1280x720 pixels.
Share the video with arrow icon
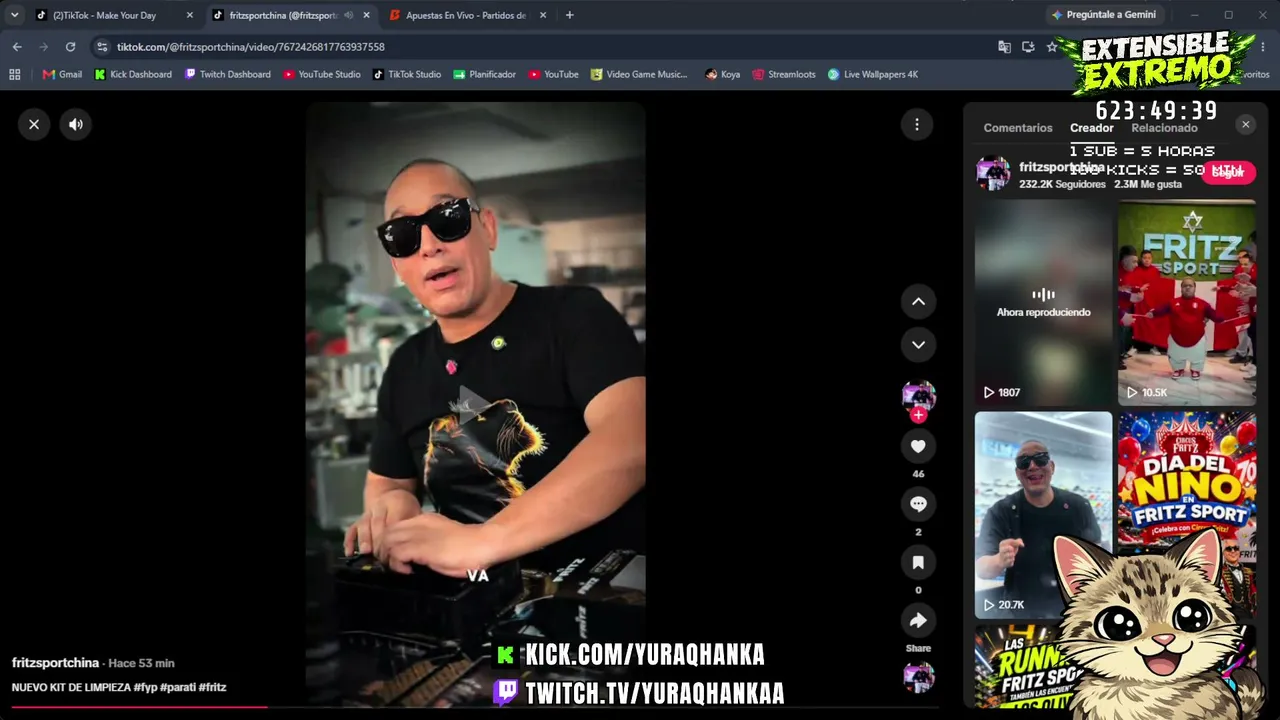point(918,620)
